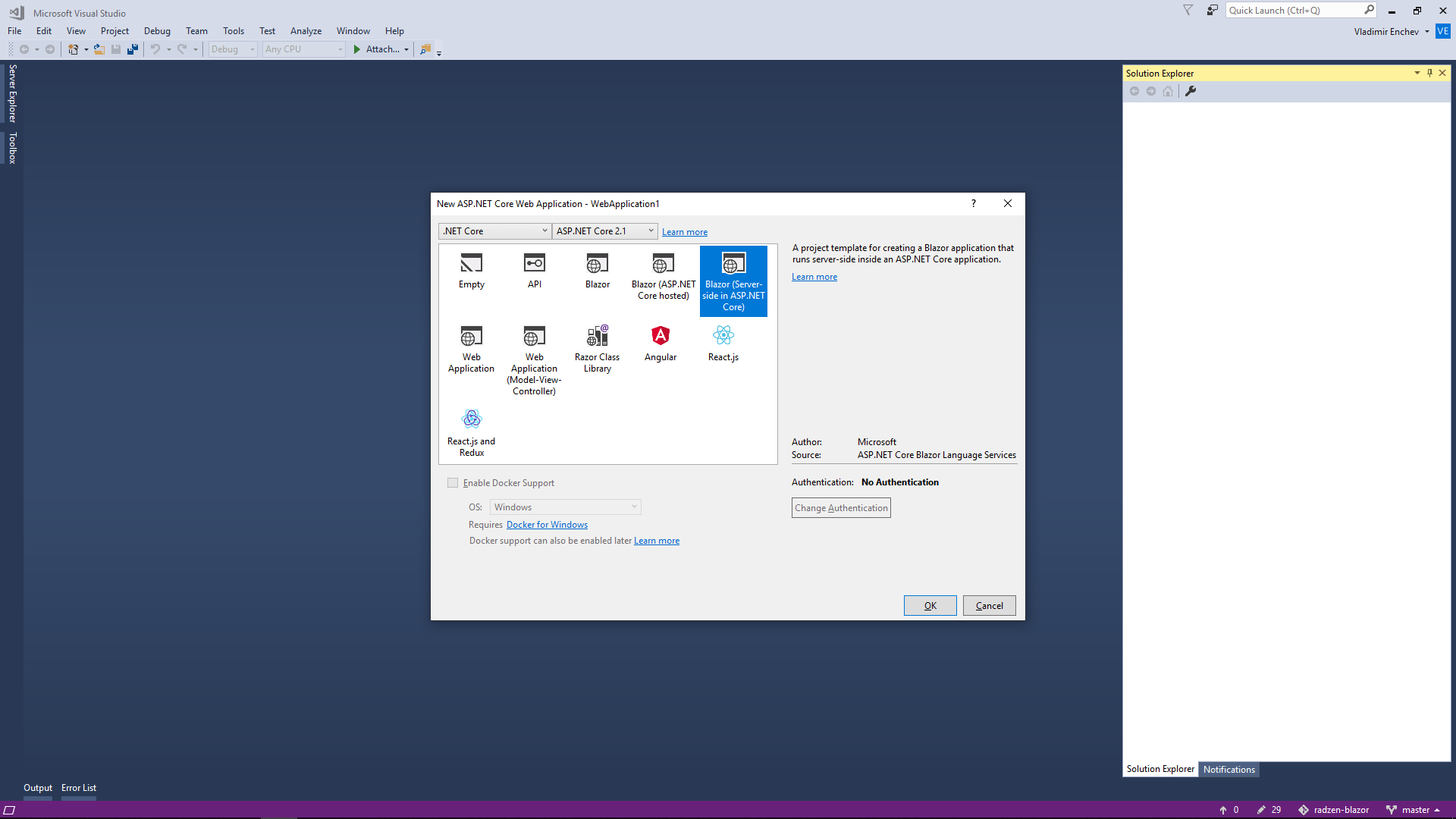
Task: Open Solution Explorer window position dropdown
Action: click(x=1417, y=73)
